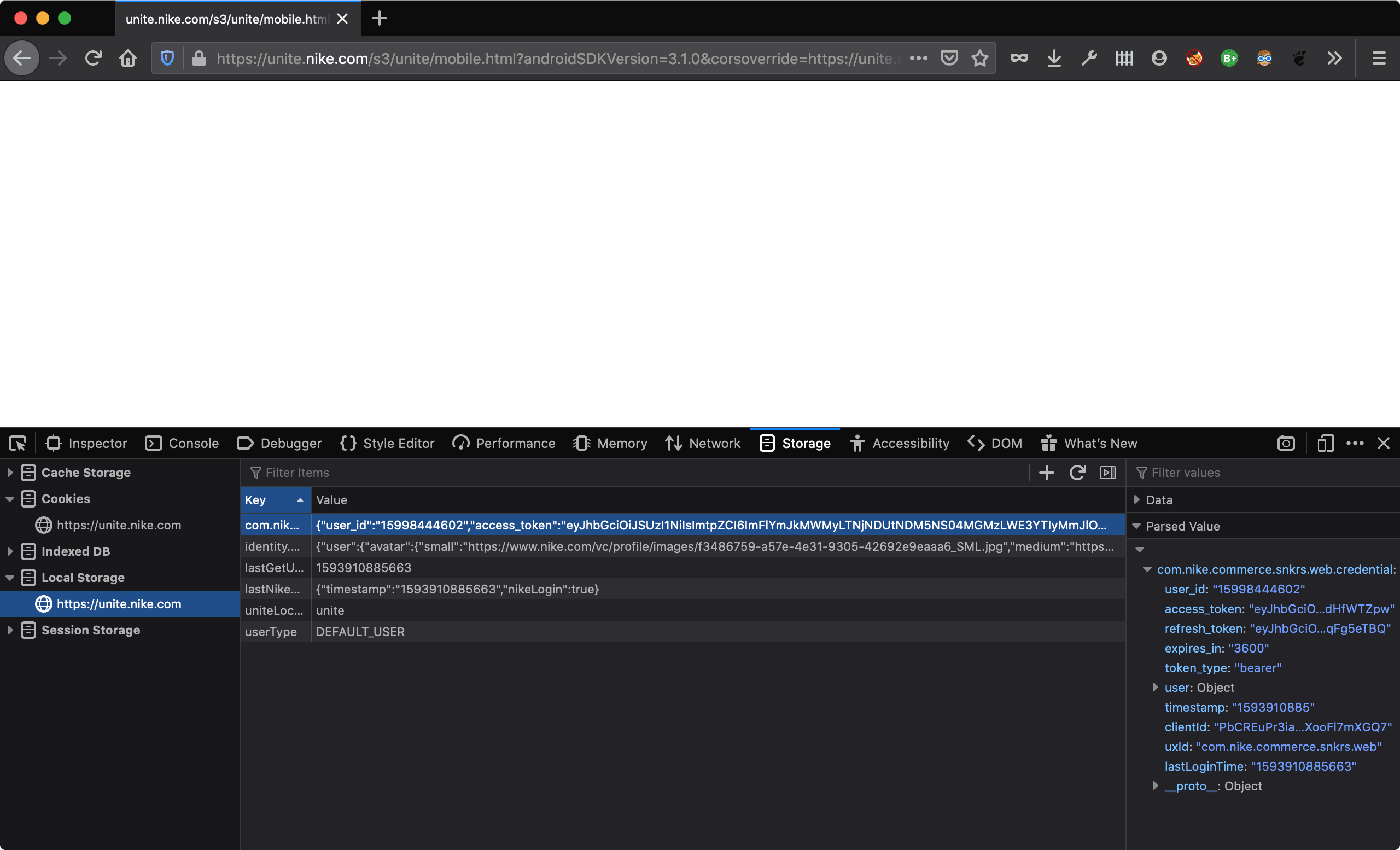Toggle responsive design mode

[x=1325, y=443]
